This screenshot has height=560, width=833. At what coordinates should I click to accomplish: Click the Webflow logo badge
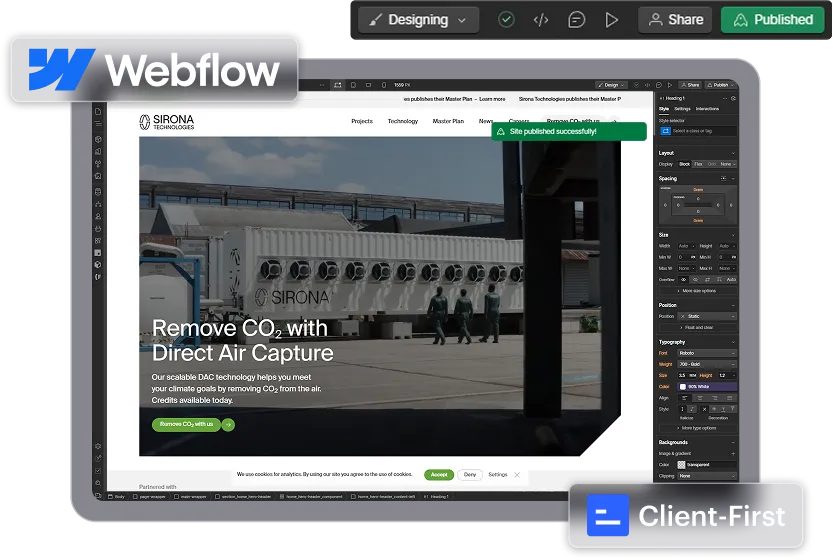pyautogui.click(x=154, y=70)
